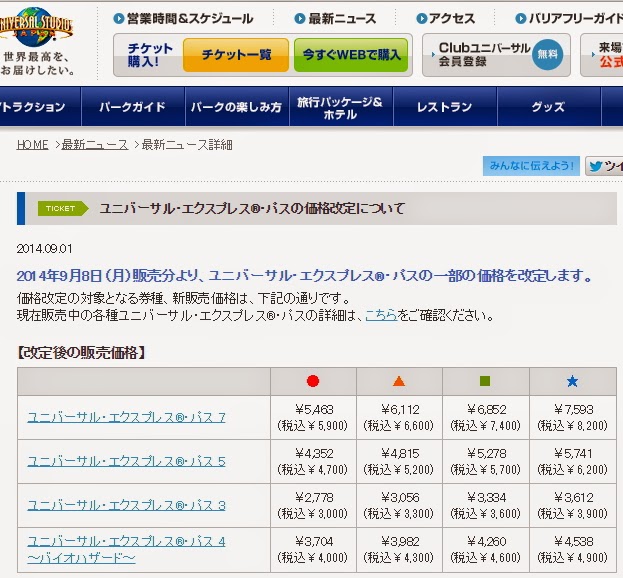This screenshot has width=623, height=578.
Task: Open 旅行パッケージ&ホテル navigation tab
Action: [x=341, y=106]
